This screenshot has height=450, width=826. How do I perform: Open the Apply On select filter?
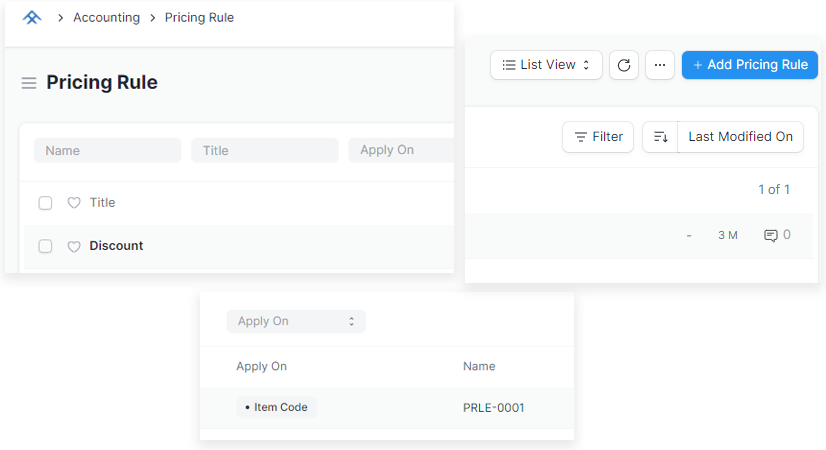point(296,321)
